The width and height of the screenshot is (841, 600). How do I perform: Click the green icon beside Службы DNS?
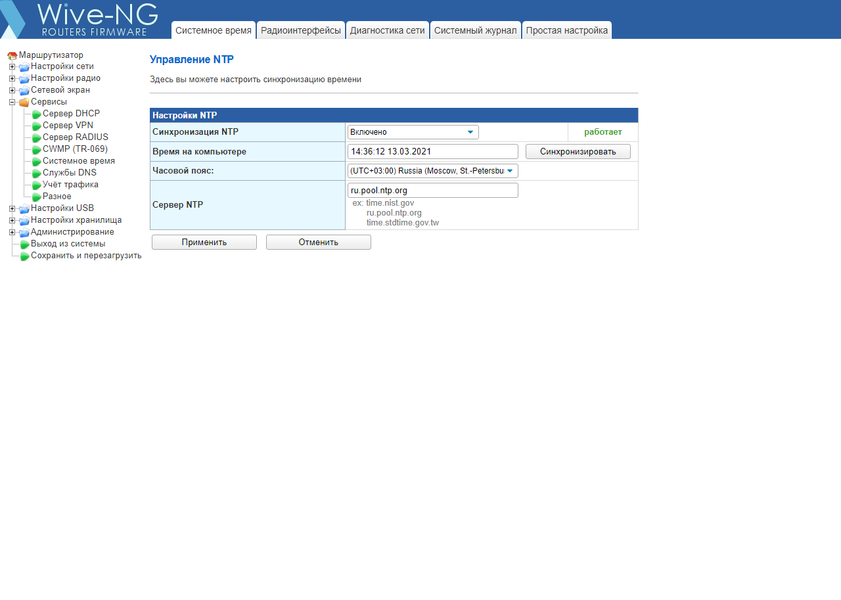tap(36, 173)
